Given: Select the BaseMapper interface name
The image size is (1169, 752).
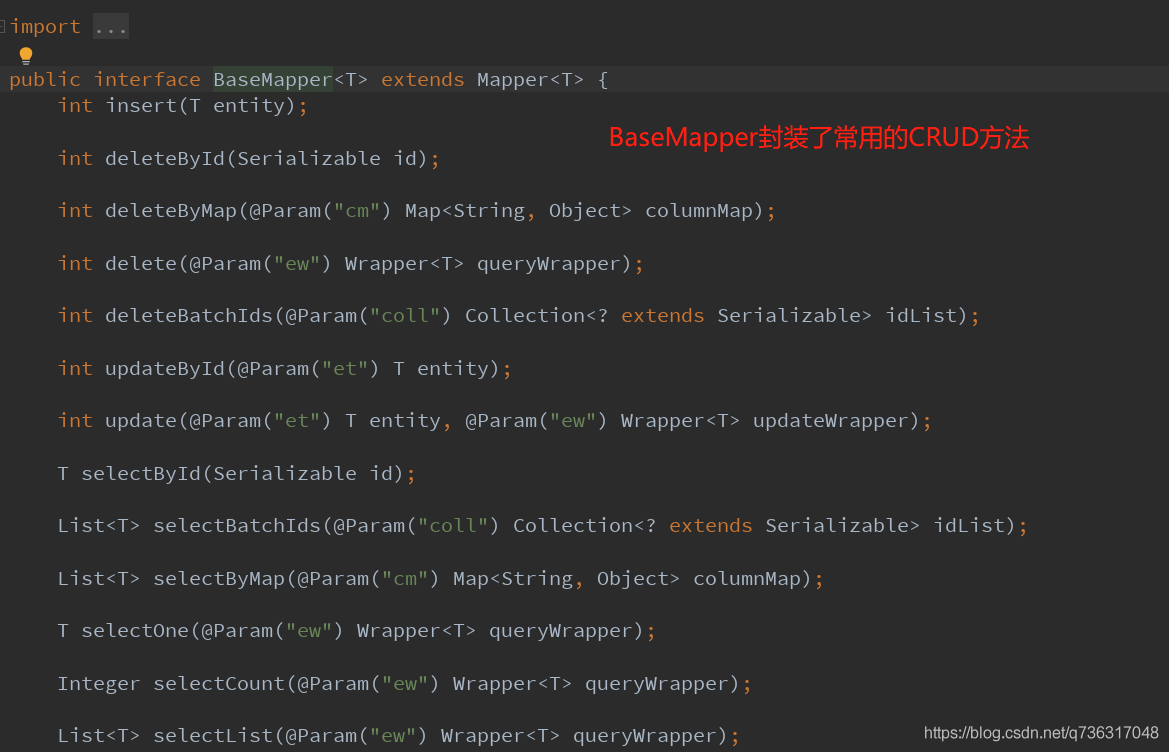Looking at the screenshot, I should [x=273, y=80].
